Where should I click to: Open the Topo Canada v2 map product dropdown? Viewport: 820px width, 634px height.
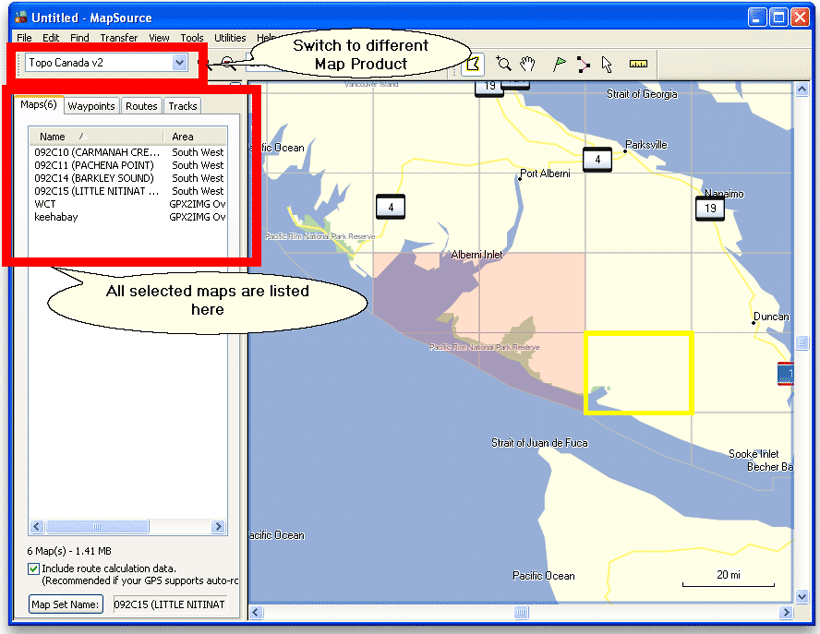(x=179, y=63)
